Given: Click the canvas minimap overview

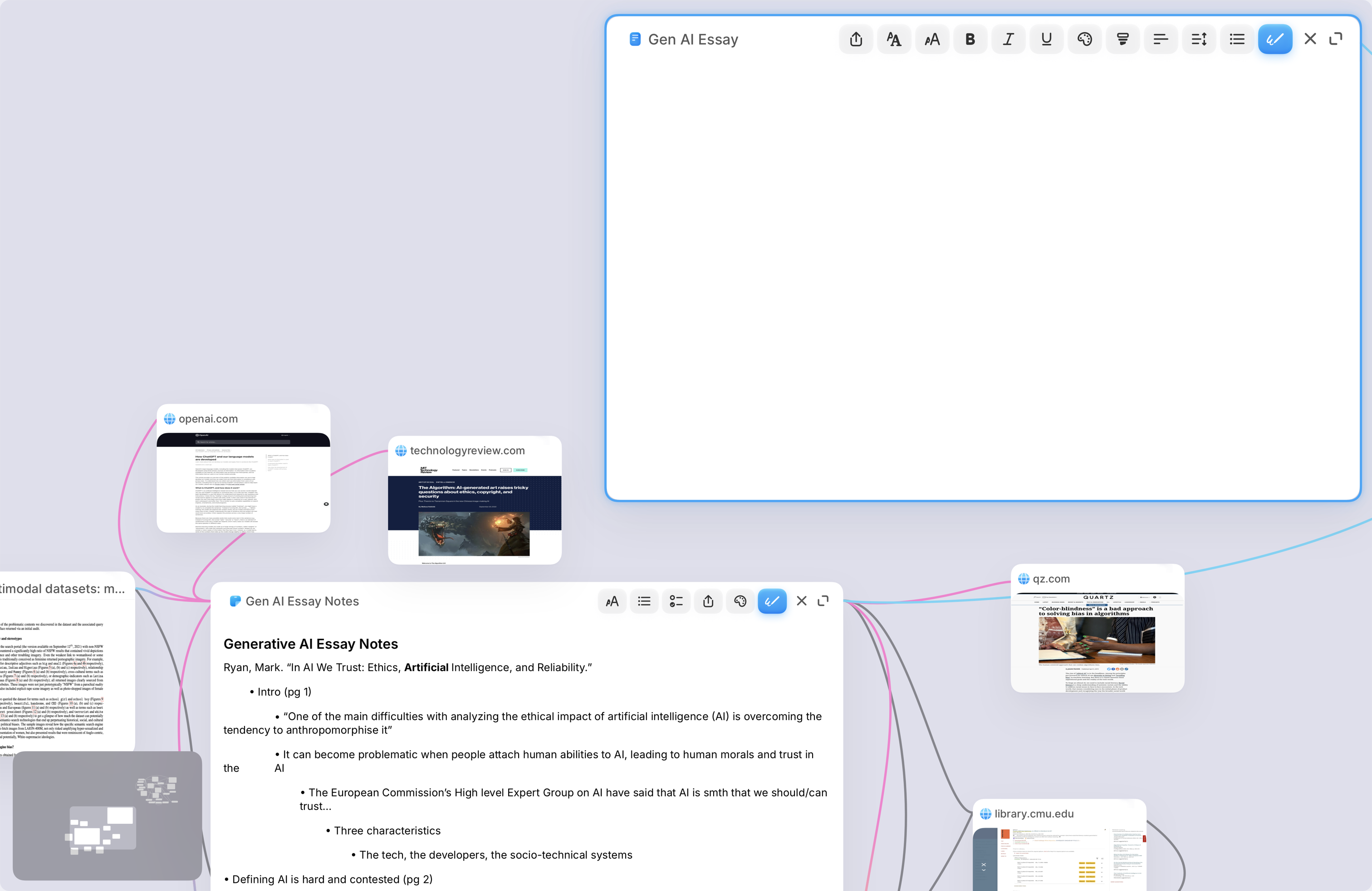Looking at the screenshot, I should point(107,815).
